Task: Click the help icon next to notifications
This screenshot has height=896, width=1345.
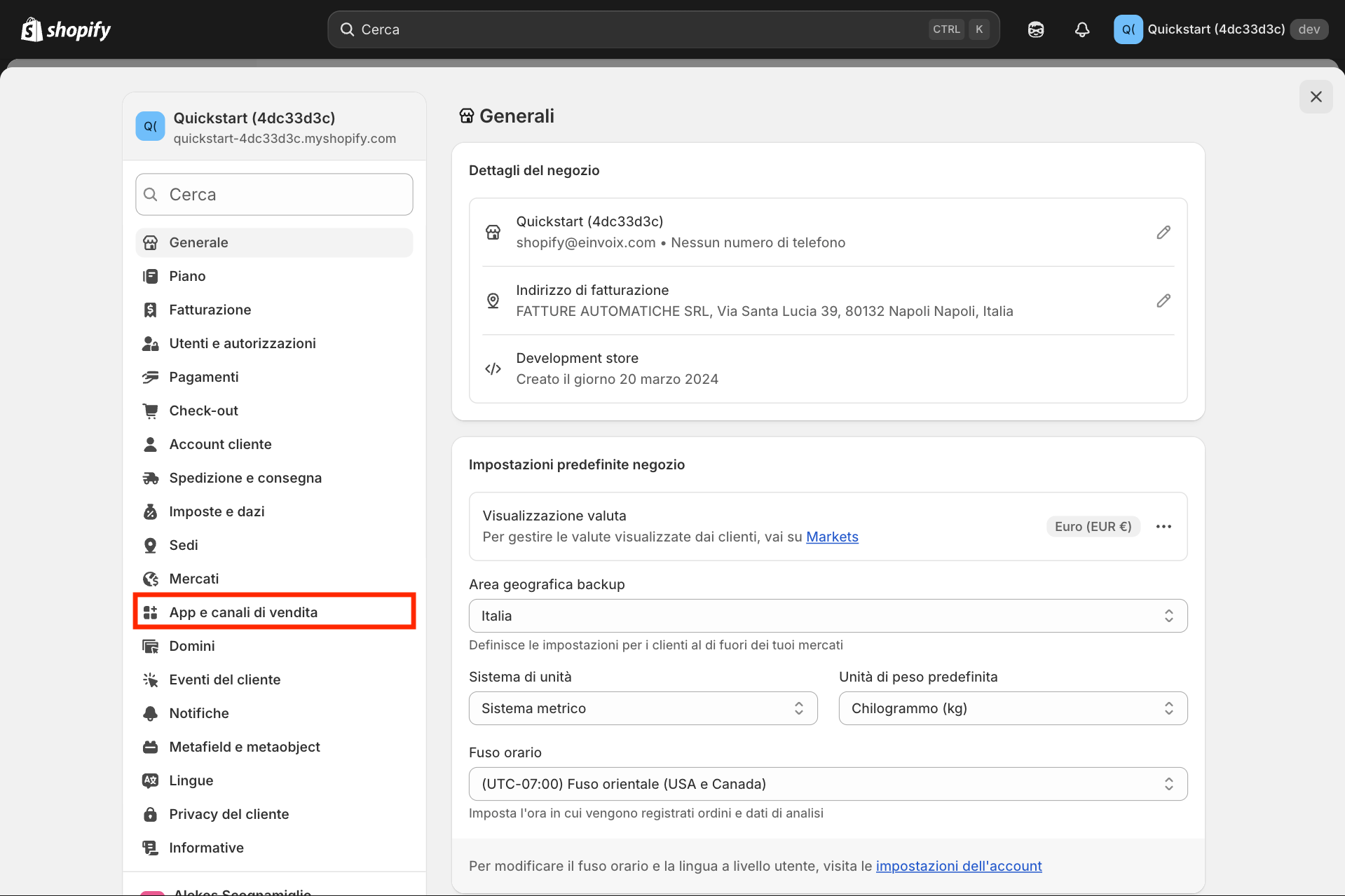Action: [1035, 29]
